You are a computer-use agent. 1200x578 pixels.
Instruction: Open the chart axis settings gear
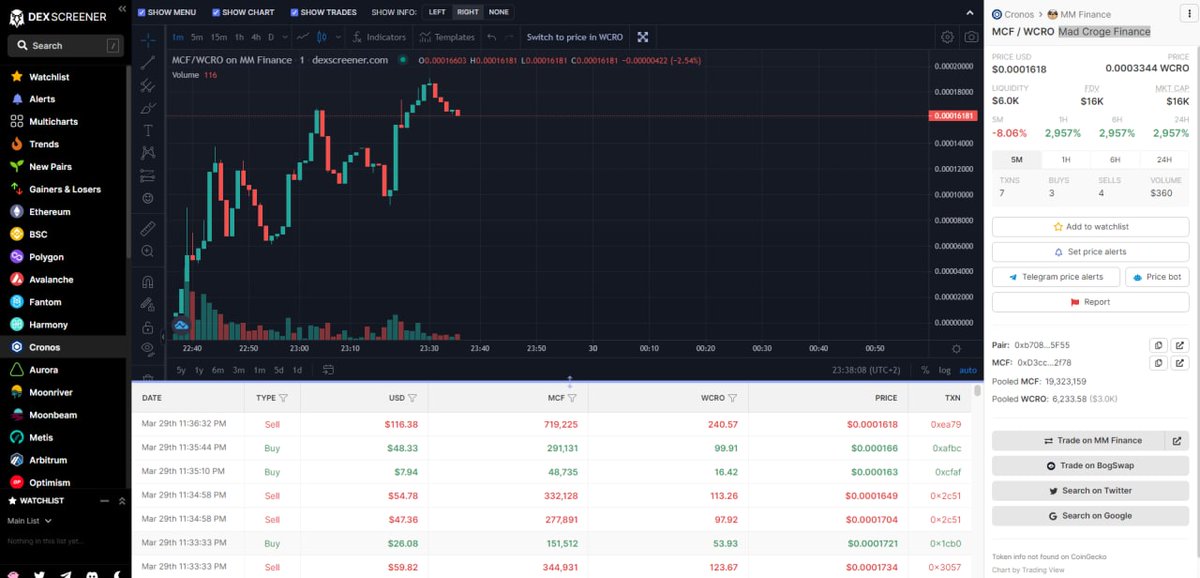coord(956,349)
